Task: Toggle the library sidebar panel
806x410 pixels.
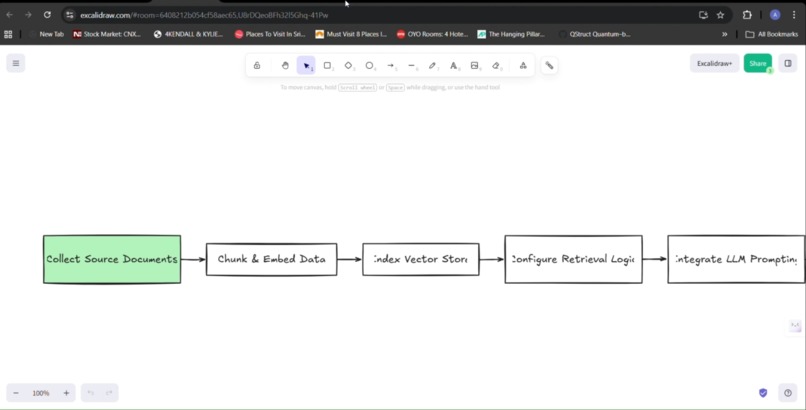Action: [x=787, y=63]
